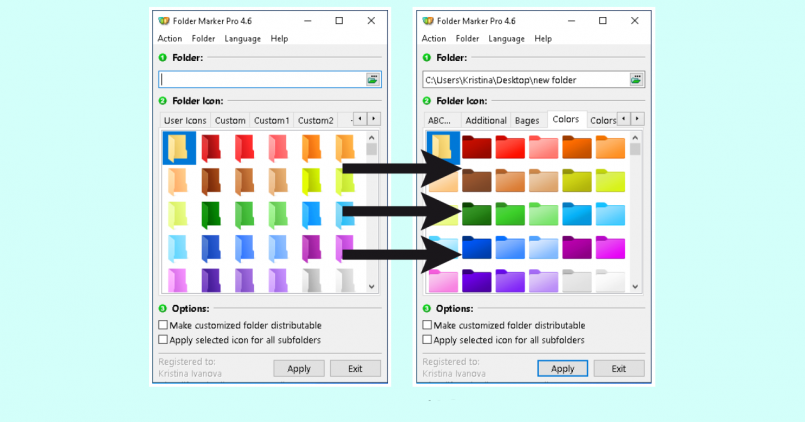Select the dark red folder icon in right window
The width and height of the screenshot is (805, 422).
coord(476,147)
